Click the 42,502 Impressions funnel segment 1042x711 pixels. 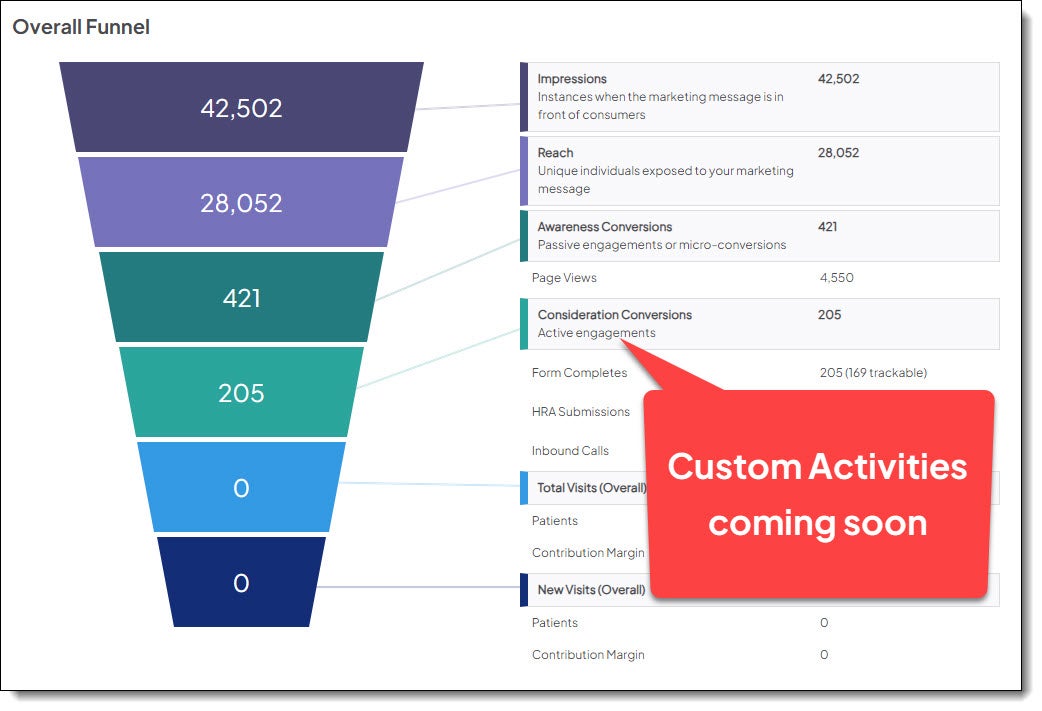241,108
